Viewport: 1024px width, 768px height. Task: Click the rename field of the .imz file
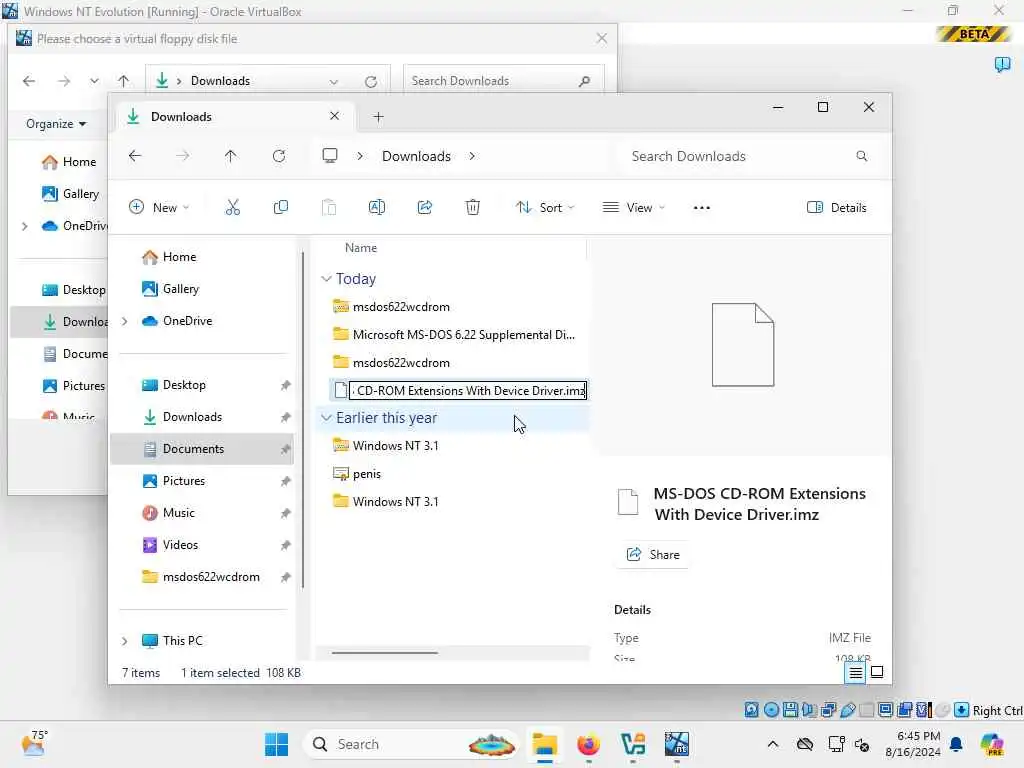(x=468, y=391)
